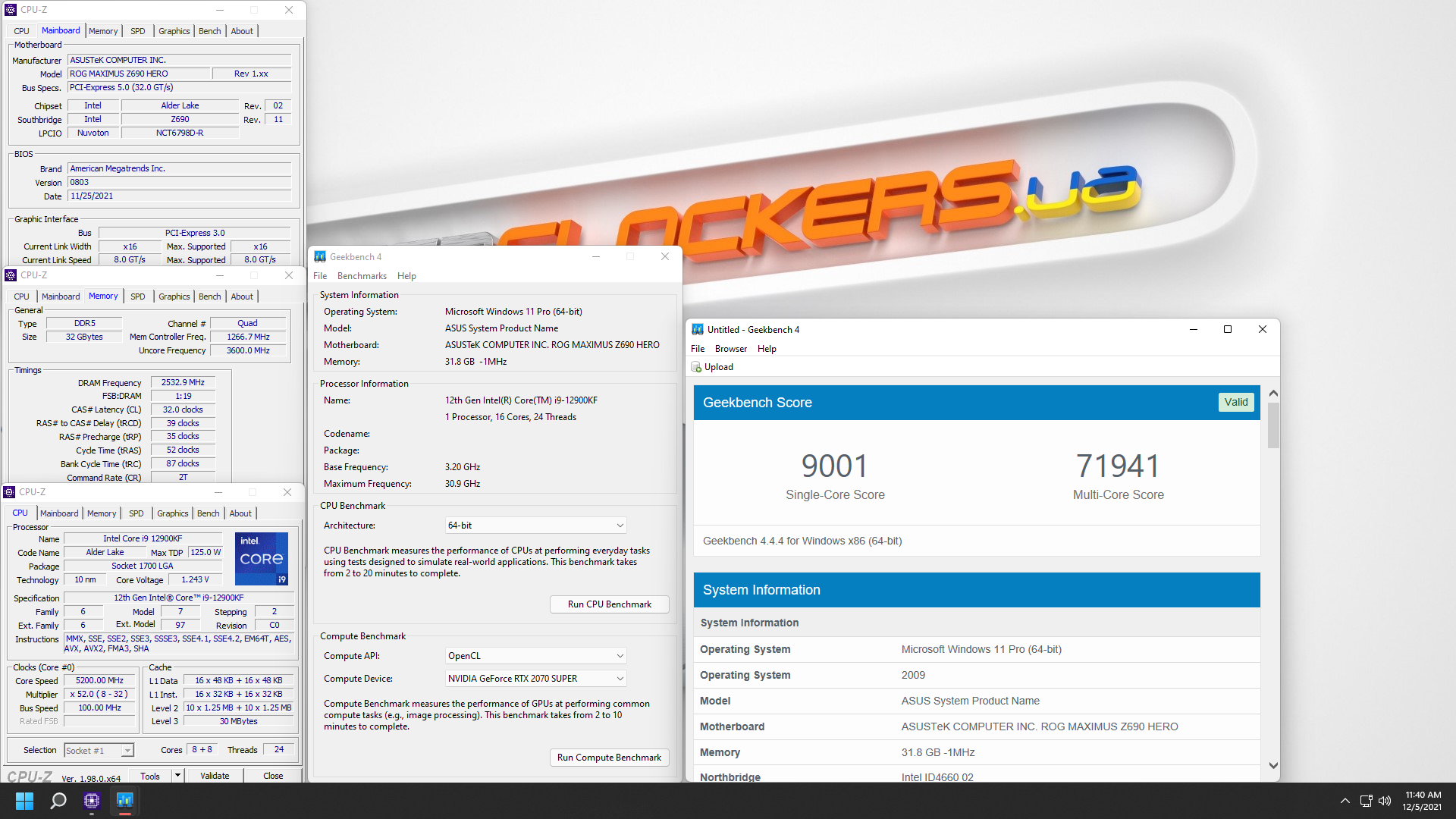This screenshot has width=1456, height=819.
Task: Click scrollbar up arrow in results window
Action: pos(1273,394)
